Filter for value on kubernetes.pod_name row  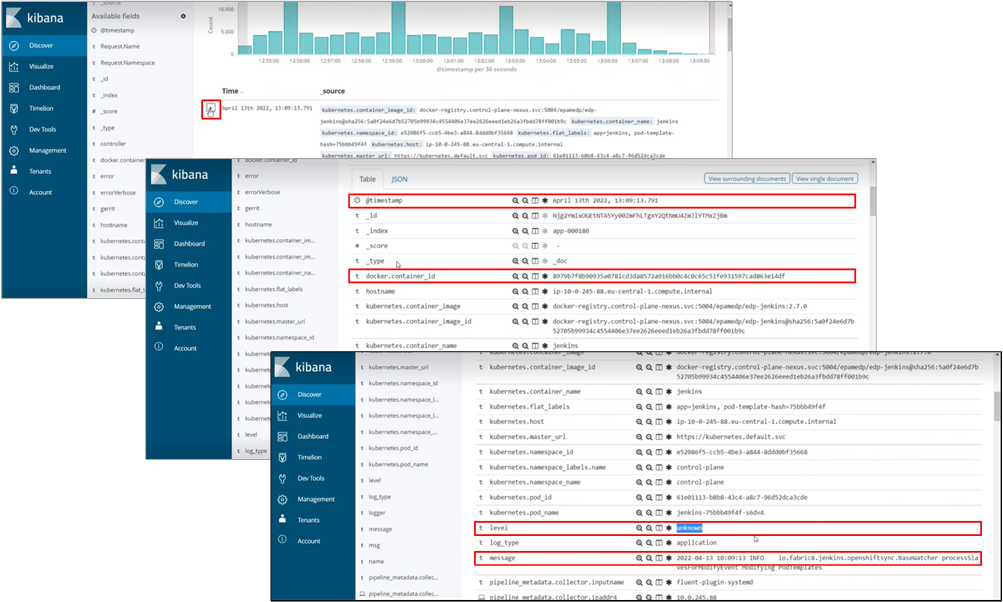pos(639,512)
